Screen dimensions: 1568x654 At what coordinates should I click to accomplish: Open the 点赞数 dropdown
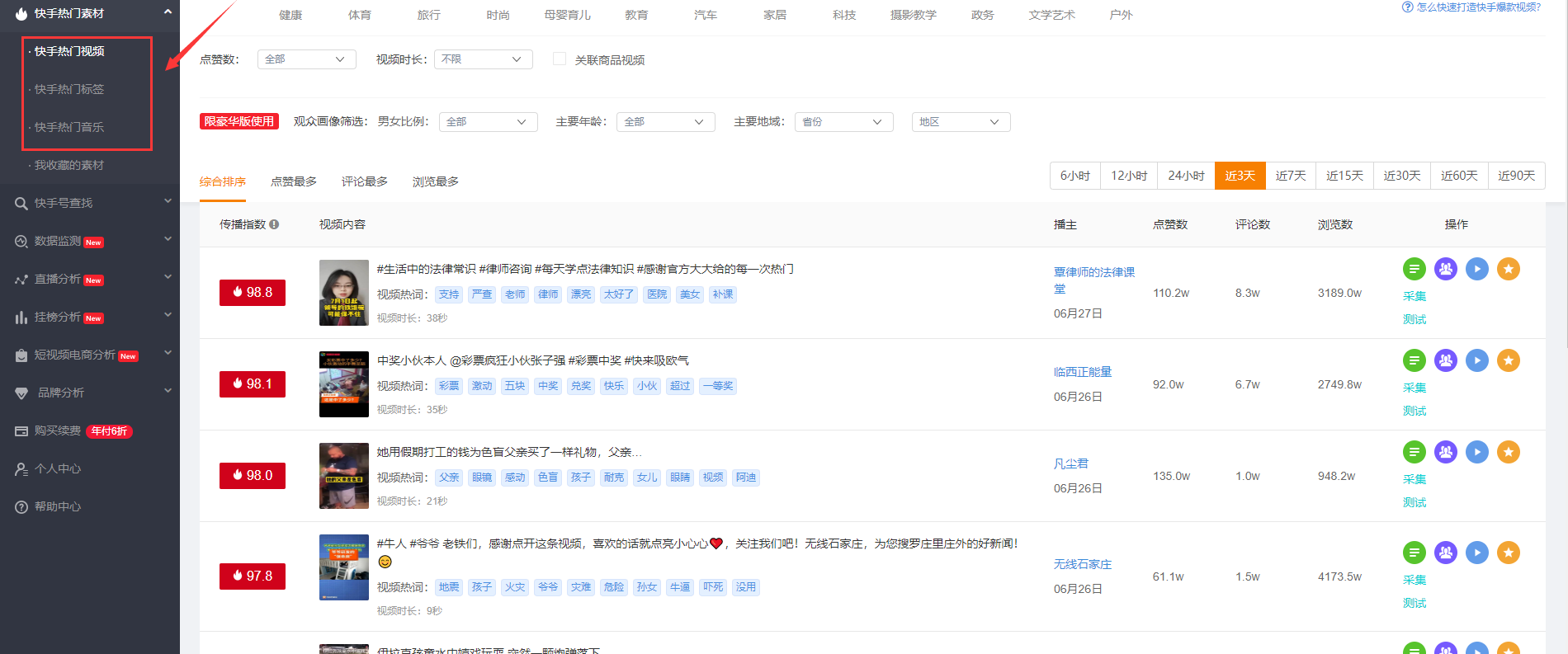pyautogui.click(x=307, y=59)
